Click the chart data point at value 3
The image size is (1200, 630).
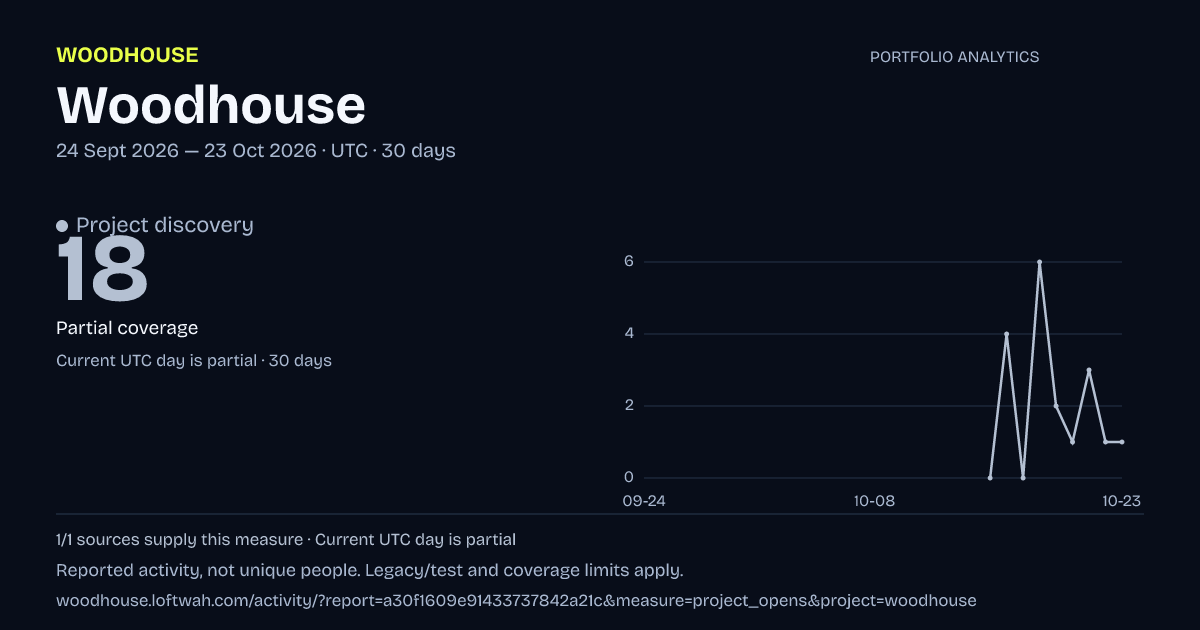coord(1089,370)
